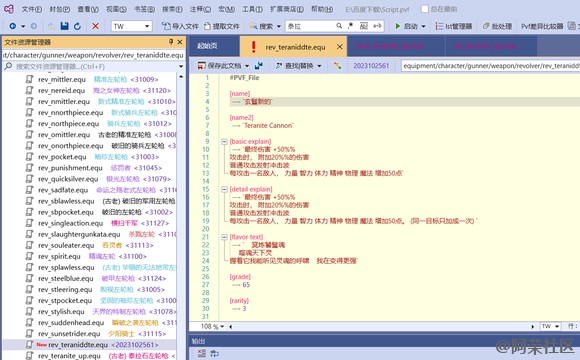Click the refresh circular arrow icon

point(77,26)
